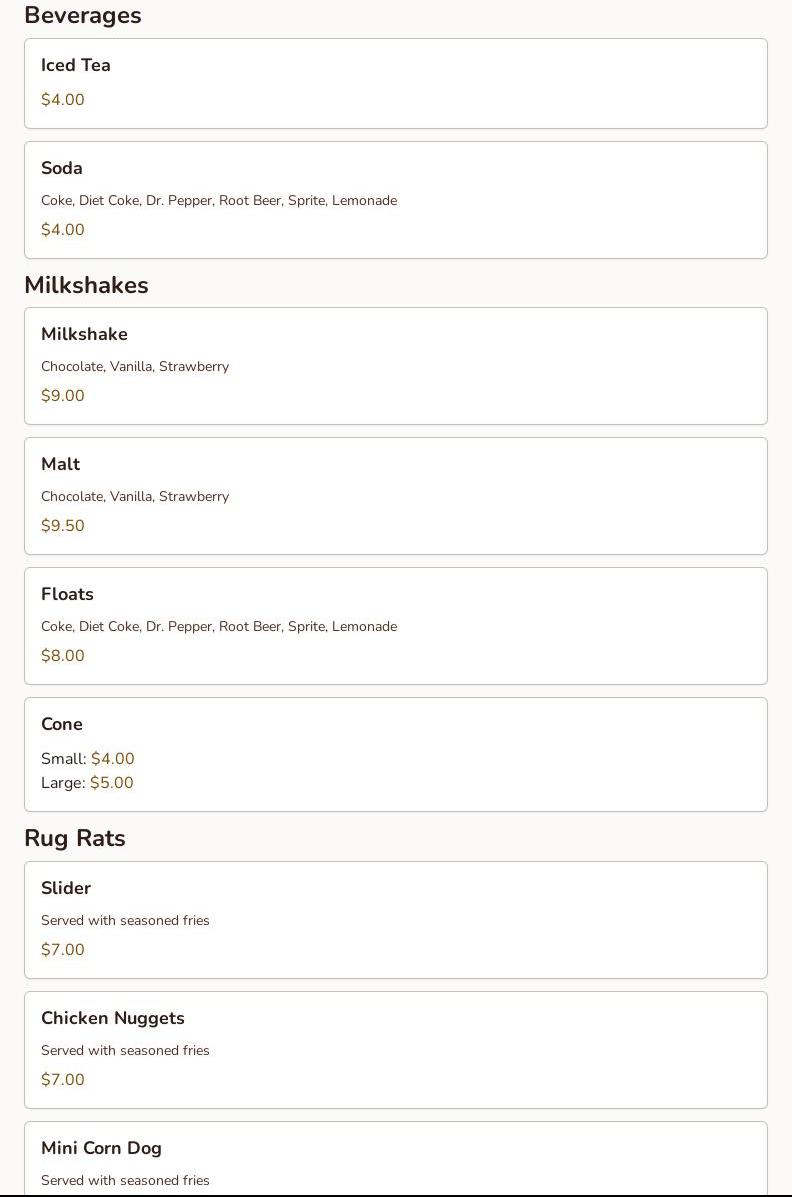This screenshot has width=792, height=1197.
Task: Open the Chicken Nuggets item card
Action: [396, 1050]
